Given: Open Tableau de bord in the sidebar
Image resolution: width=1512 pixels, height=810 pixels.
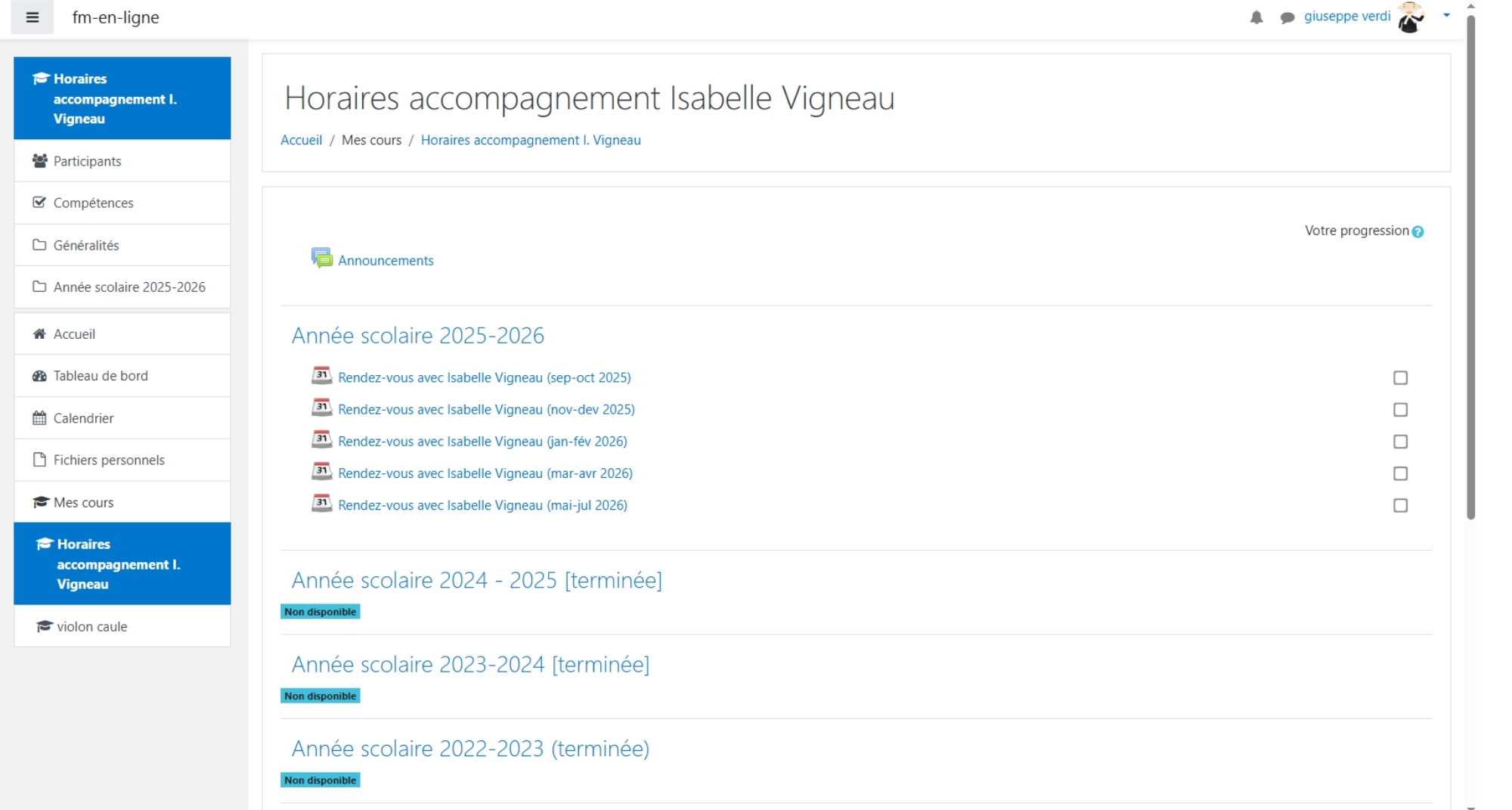Looking at the screenshot, I should [101, 376].
